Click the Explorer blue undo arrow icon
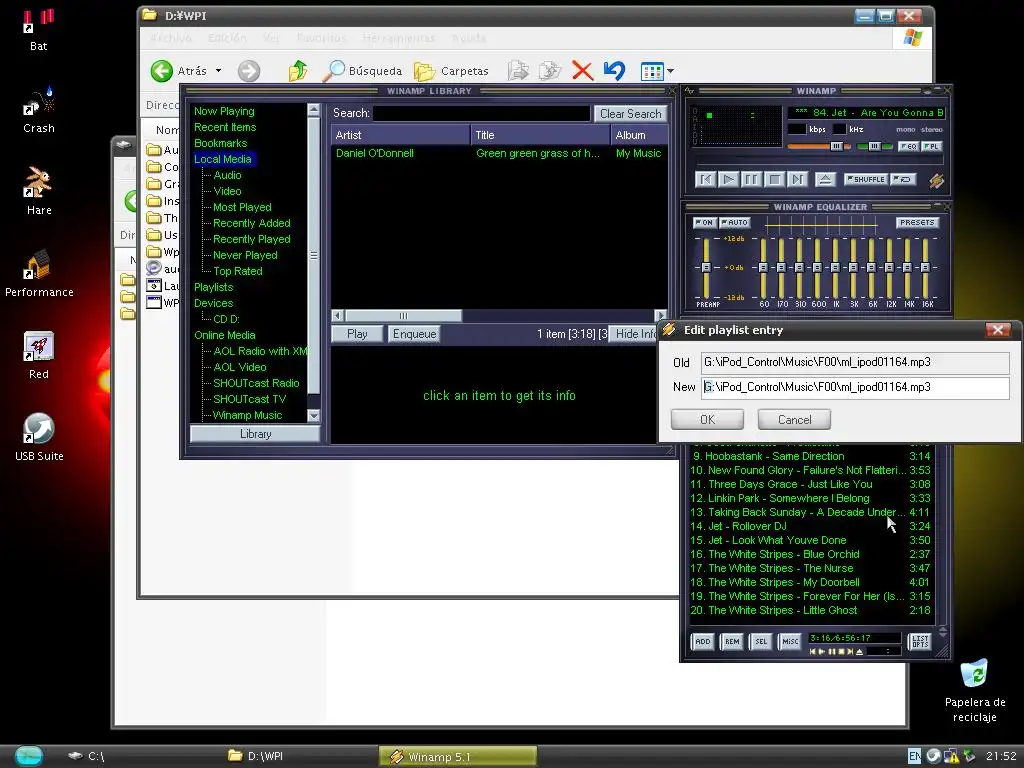Image resolution: width=1024 pixels, height=768 pixels. point(614,71)
